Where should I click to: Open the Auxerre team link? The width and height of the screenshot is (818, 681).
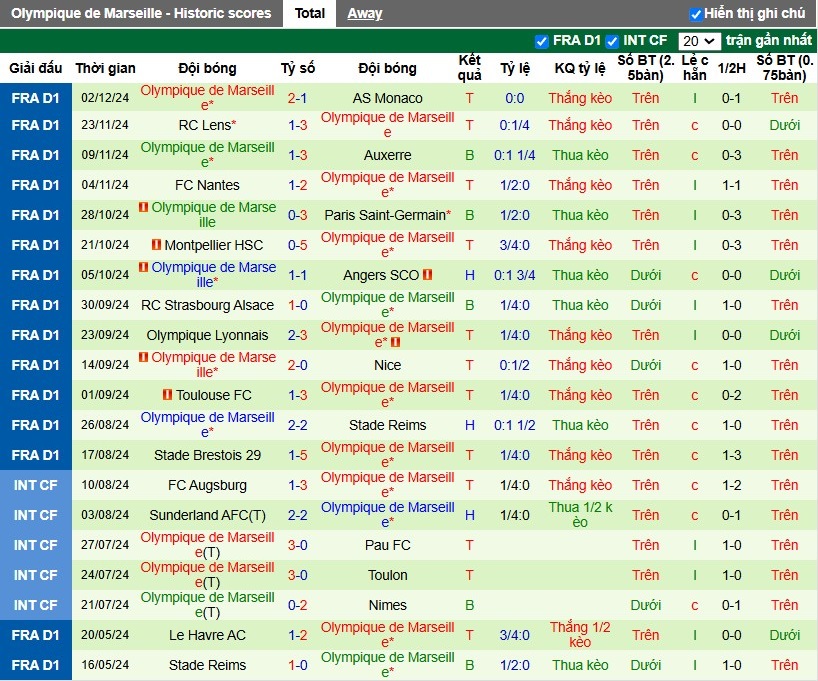click(x=387, y=155)
